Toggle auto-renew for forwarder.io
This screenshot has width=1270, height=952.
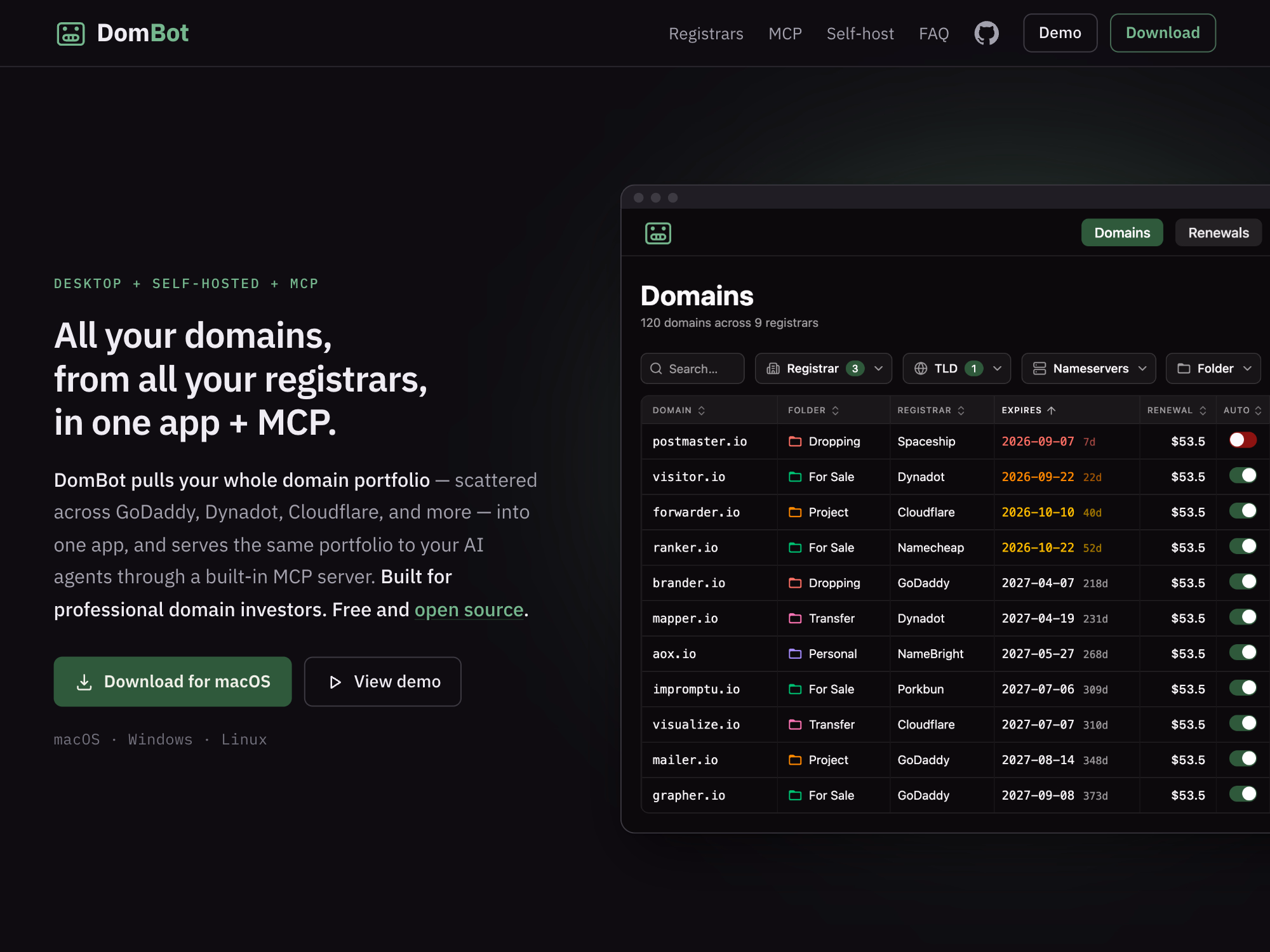click(x=1243, y=511)
